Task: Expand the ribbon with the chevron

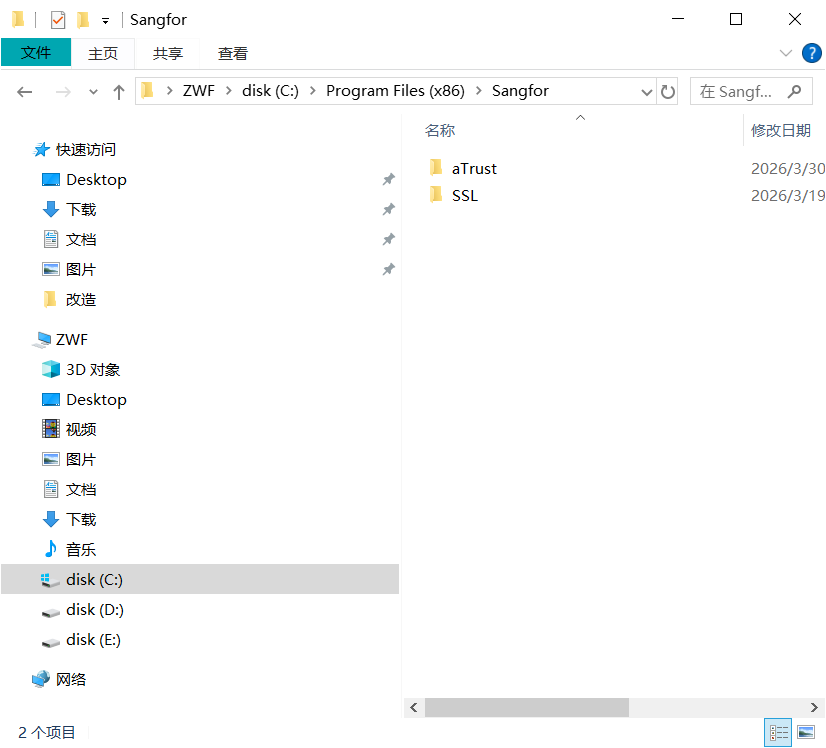Action: [785, 53]
